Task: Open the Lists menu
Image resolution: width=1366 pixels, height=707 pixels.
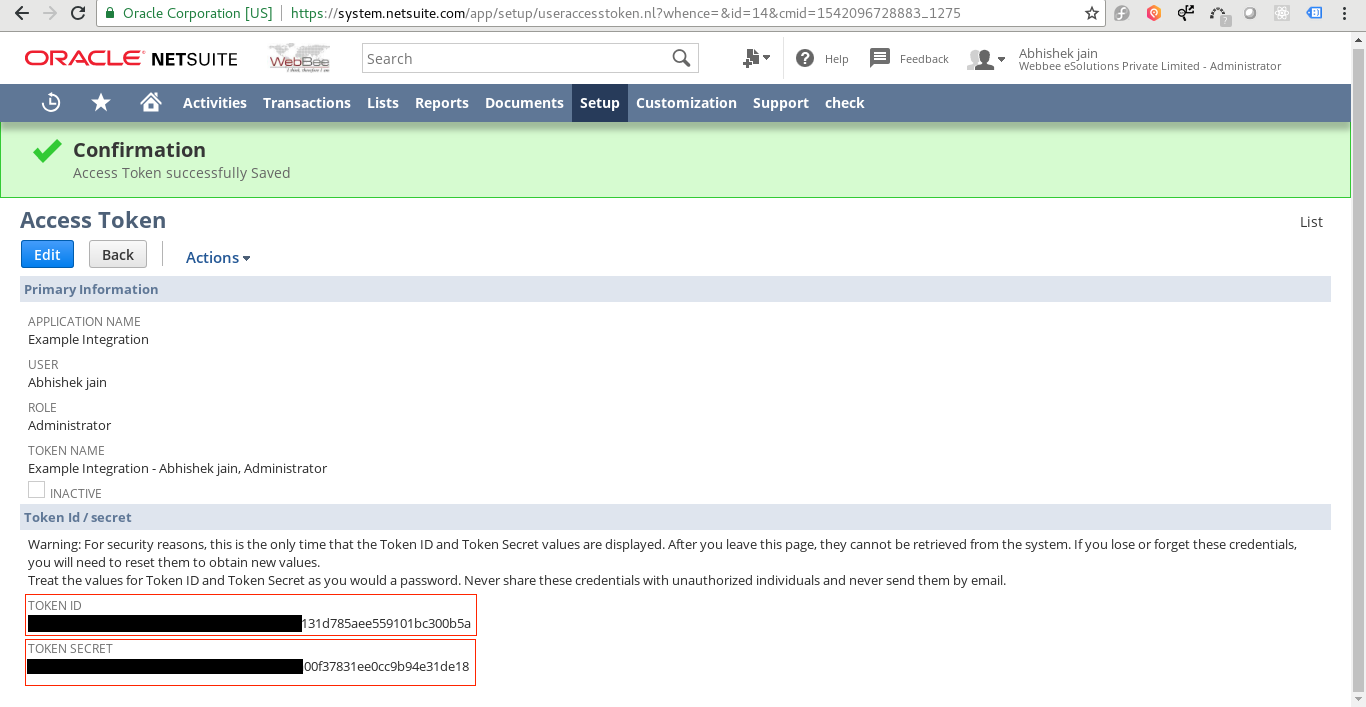Action: point(383,103)
